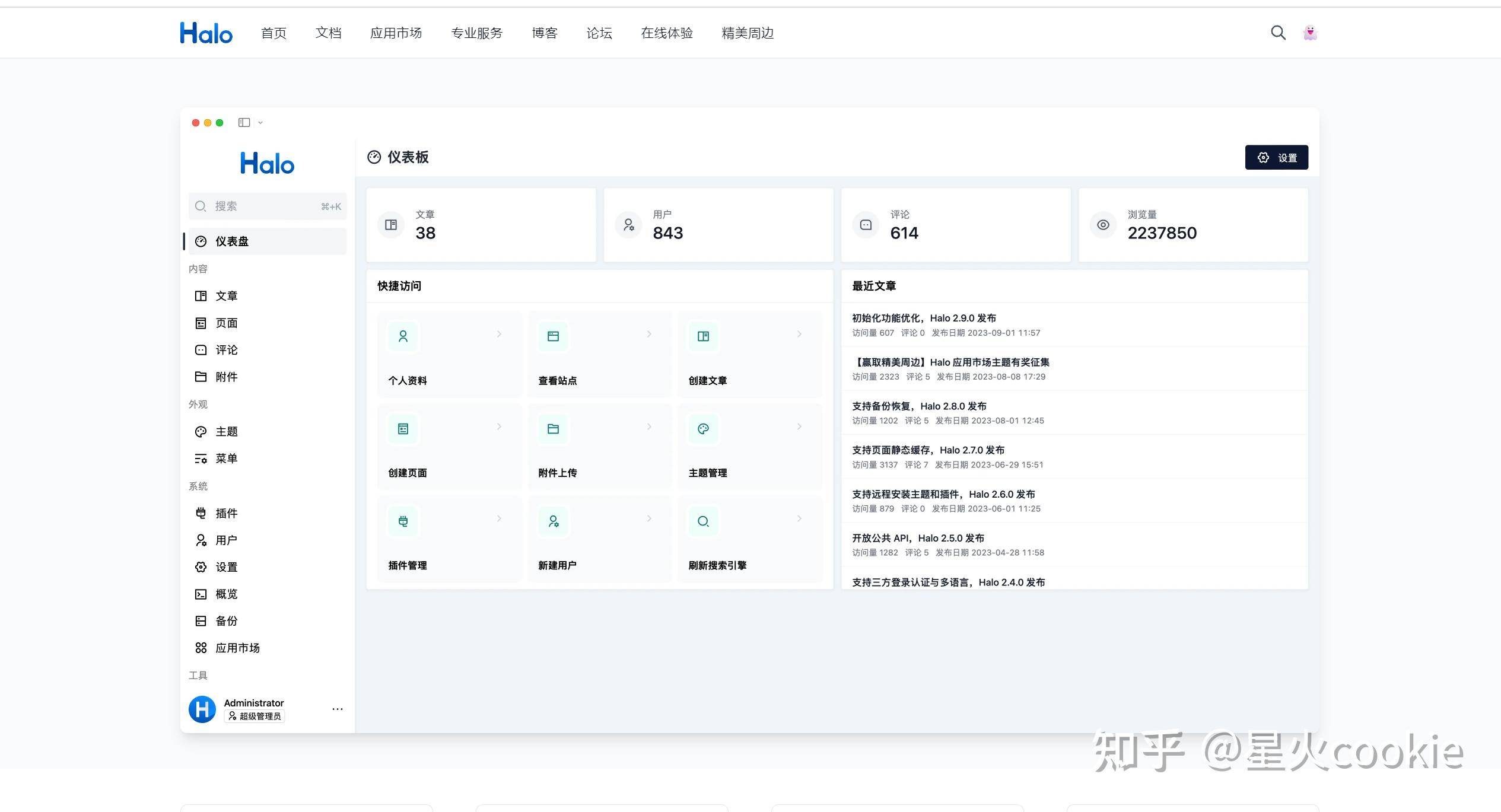This screenshot has width=1501, height=812.
Task: Open 备份 in the sidebar menu
Action: 268,621
